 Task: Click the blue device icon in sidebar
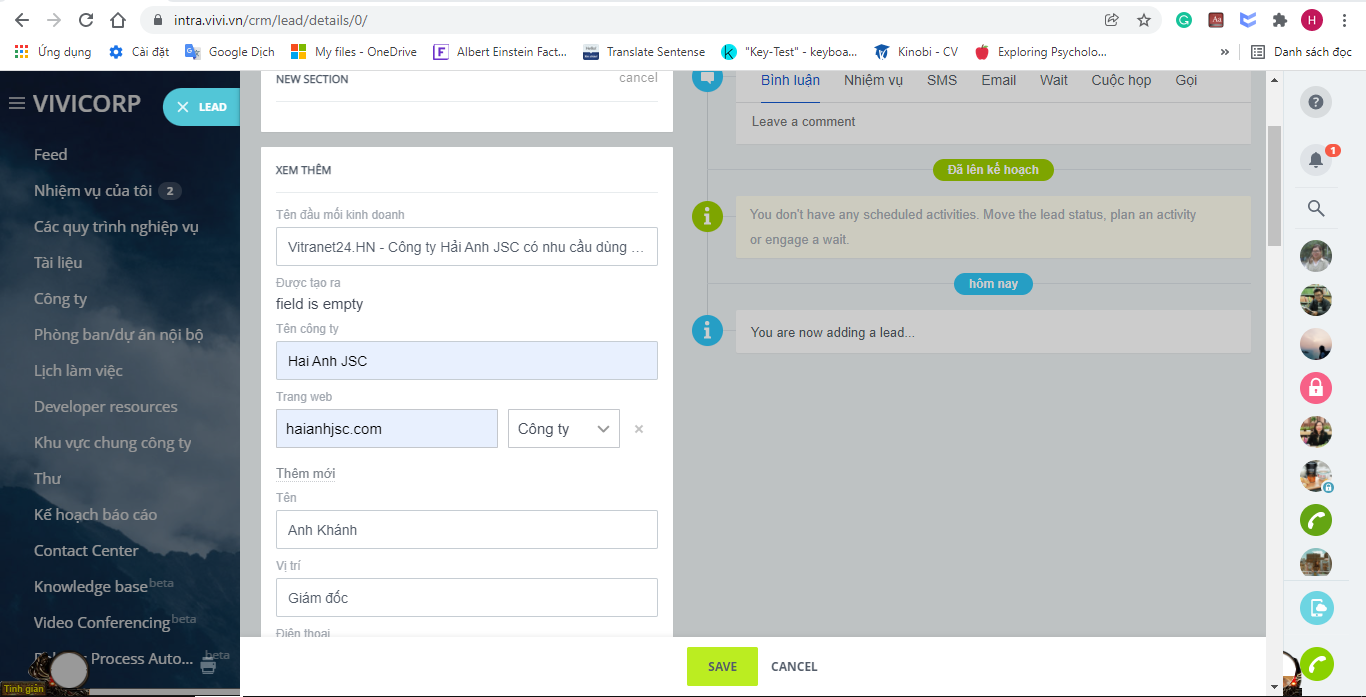tap(1316, 607)
